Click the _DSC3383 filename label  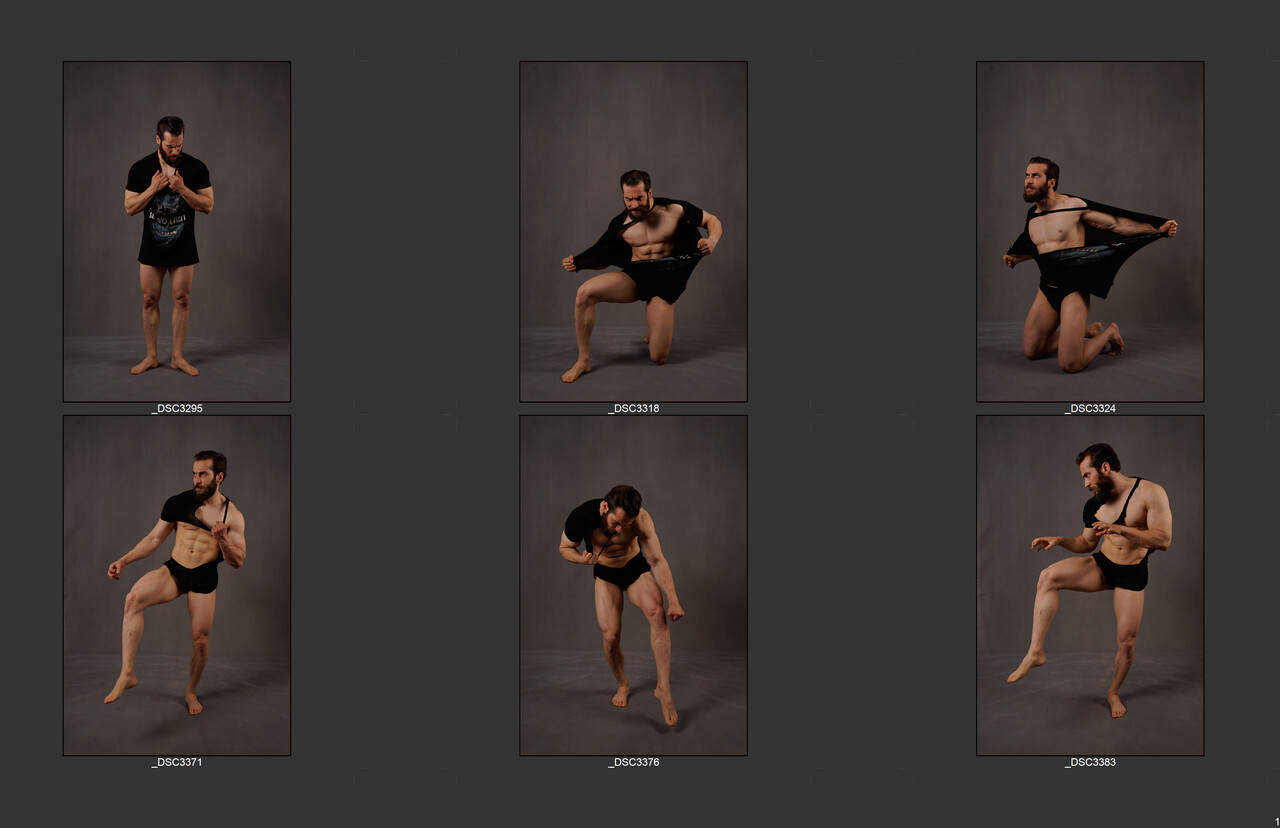tap(1090, 763)
